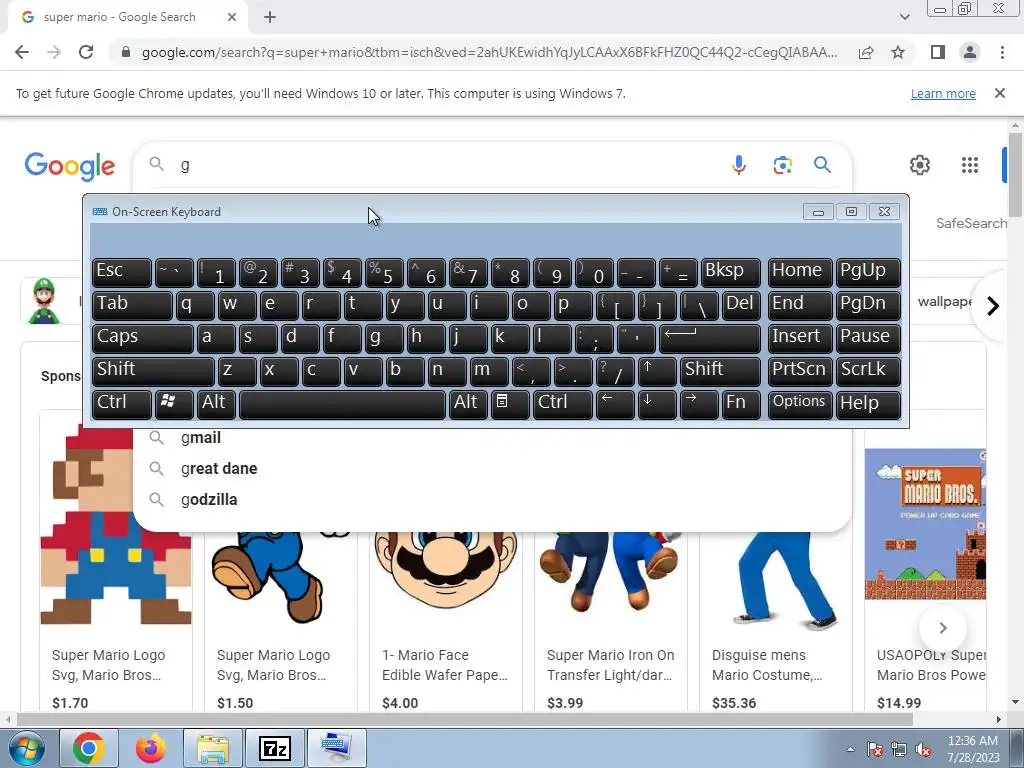Screen dimensions: 1024x768
Task: Click the up arrow key
Action: pos(657,372)
